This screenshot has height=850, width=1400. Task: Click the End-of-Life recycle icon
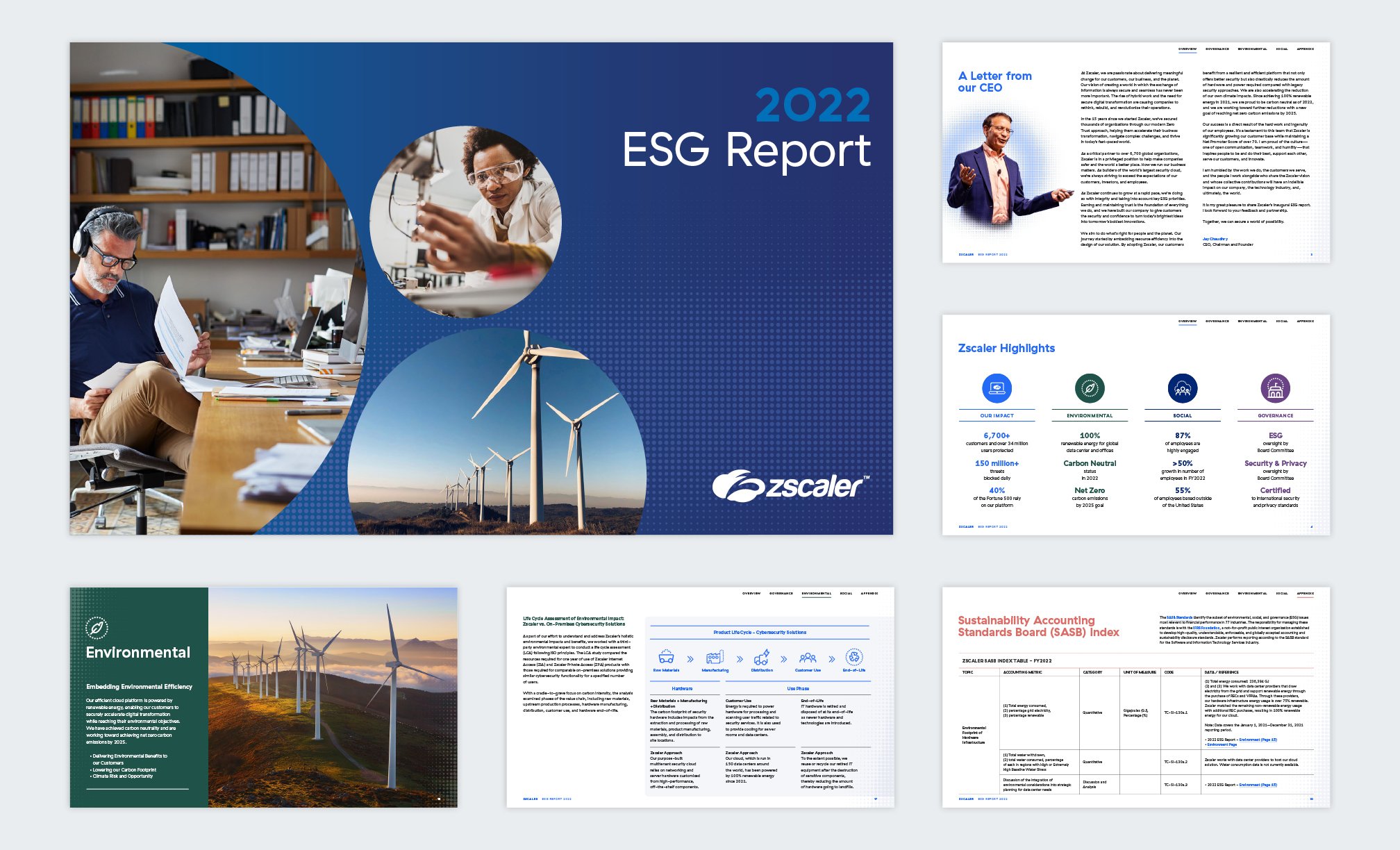click(x=854, y=657)
